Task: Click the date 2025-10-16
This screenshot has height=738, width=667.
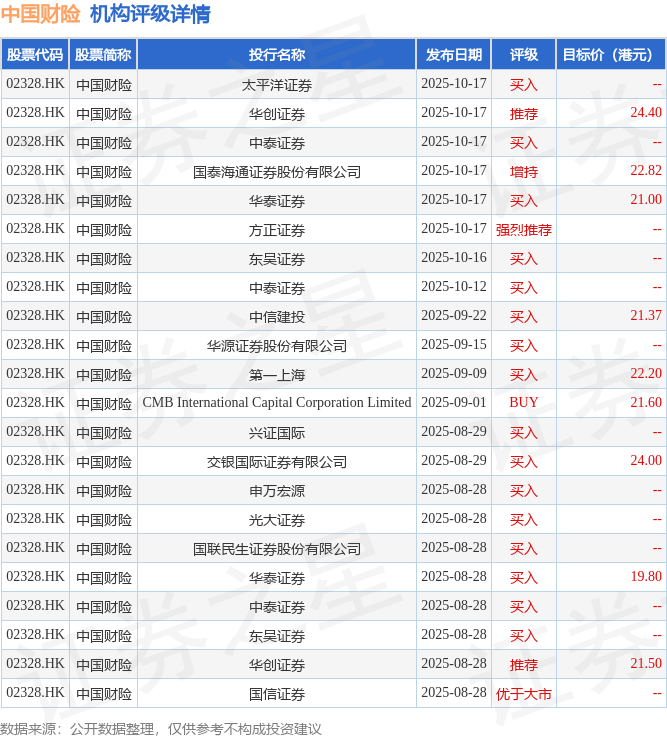Action: click(x=454, y=257)
